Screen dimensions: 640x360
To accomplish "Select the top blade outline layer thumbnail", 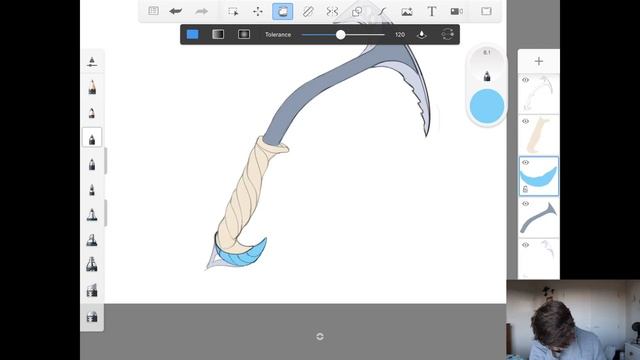I will pyautogui.click(x=539, y=94).
